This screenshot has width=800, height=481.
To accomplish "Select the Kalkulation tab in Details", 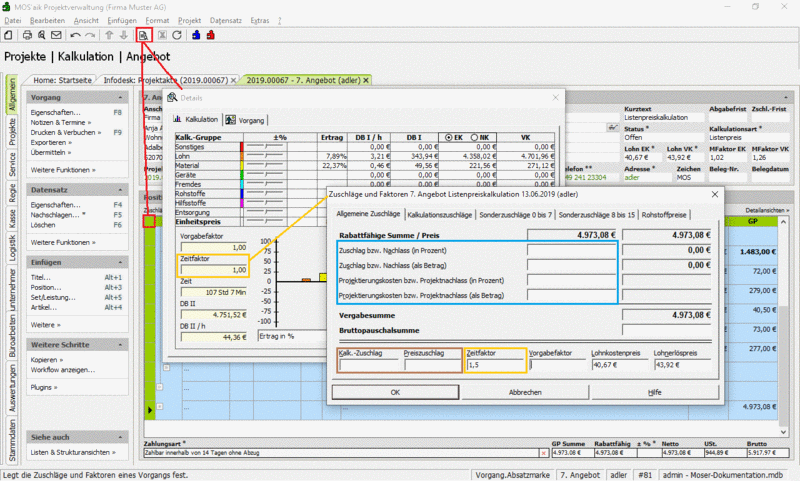I will tap(196, 119).
